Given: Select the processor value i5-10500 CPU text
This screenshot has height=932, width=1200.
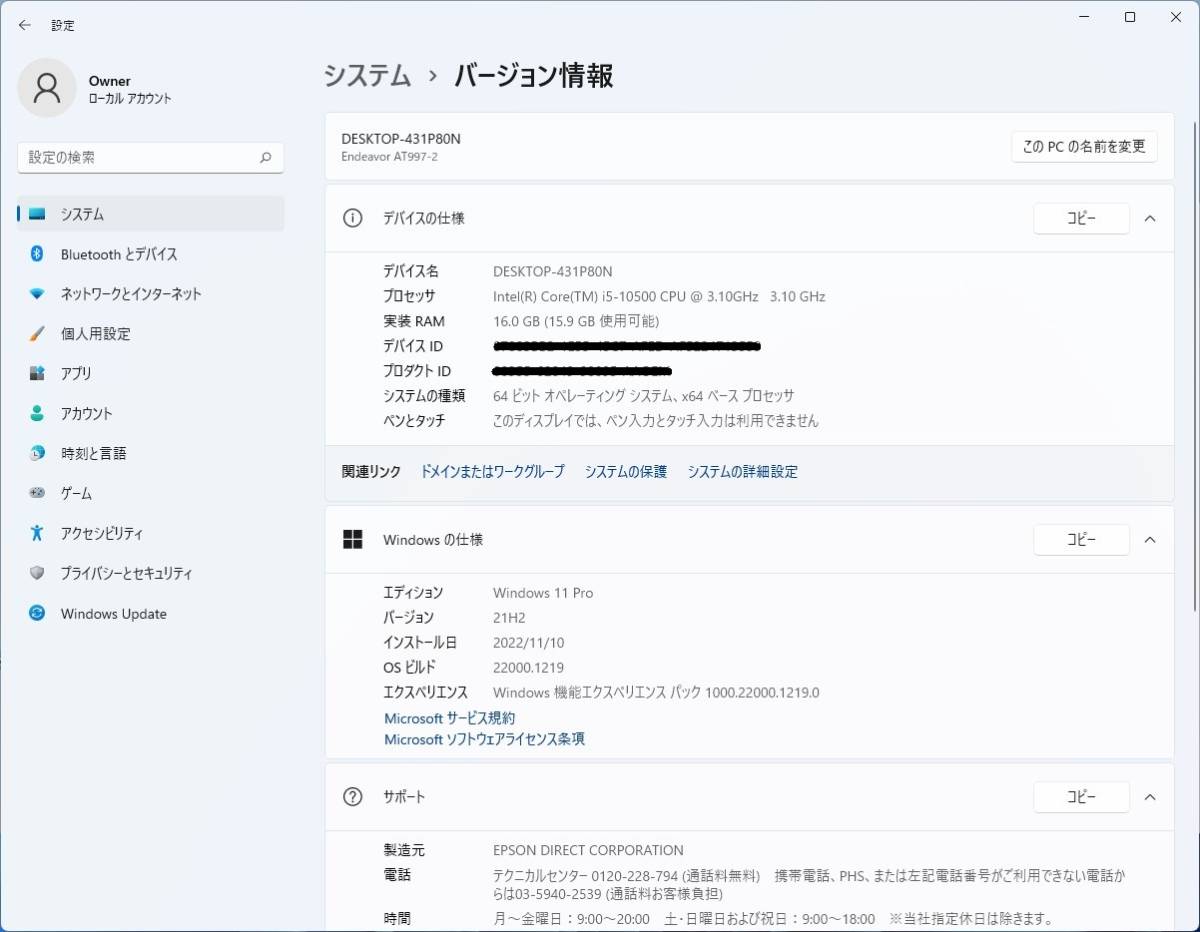Looking at the screenshot, I should [659, 297].
